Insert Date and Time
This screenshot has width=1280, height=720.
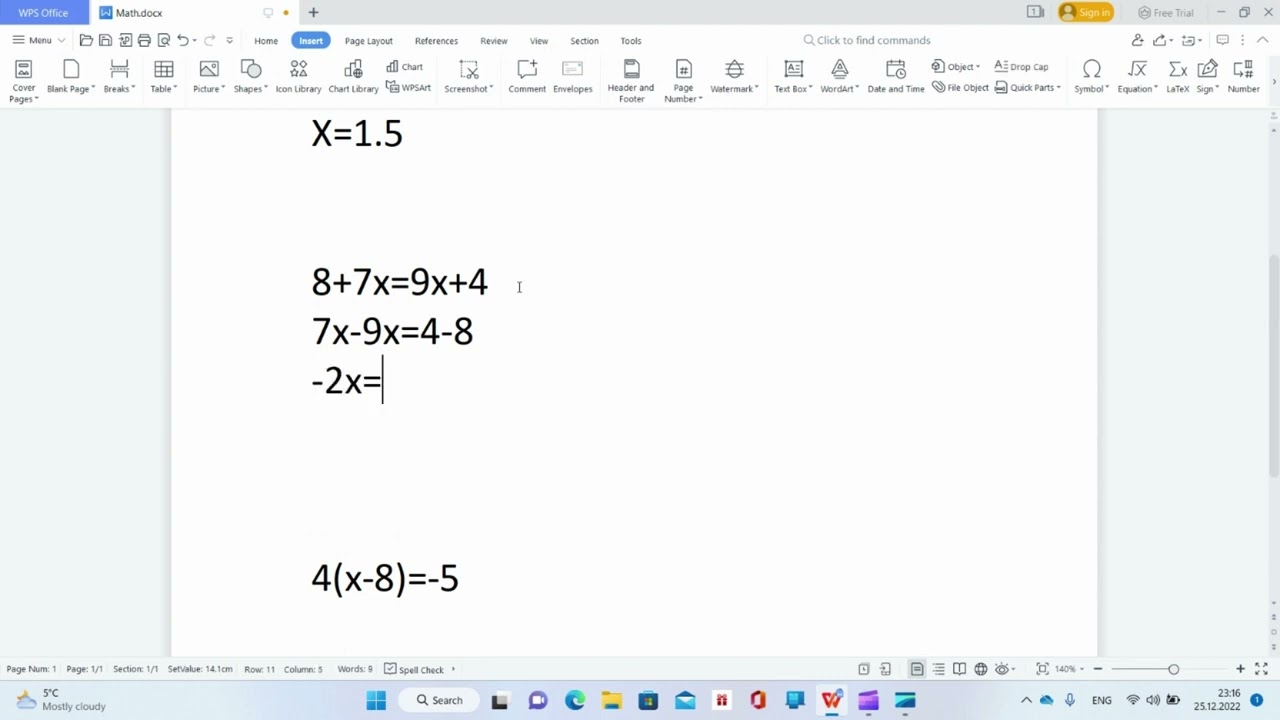pyautogui.click(x=896, y=78)
